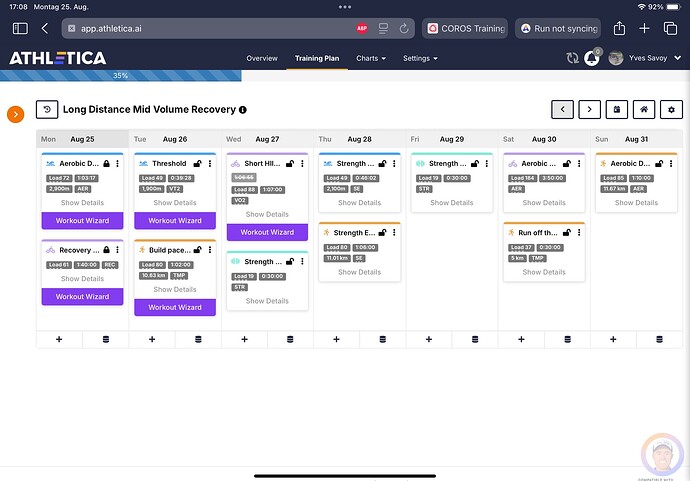This screenshot has height=481, width=690.
Task: Show Details of the Build pace run
Action: (x=175, y=289)
